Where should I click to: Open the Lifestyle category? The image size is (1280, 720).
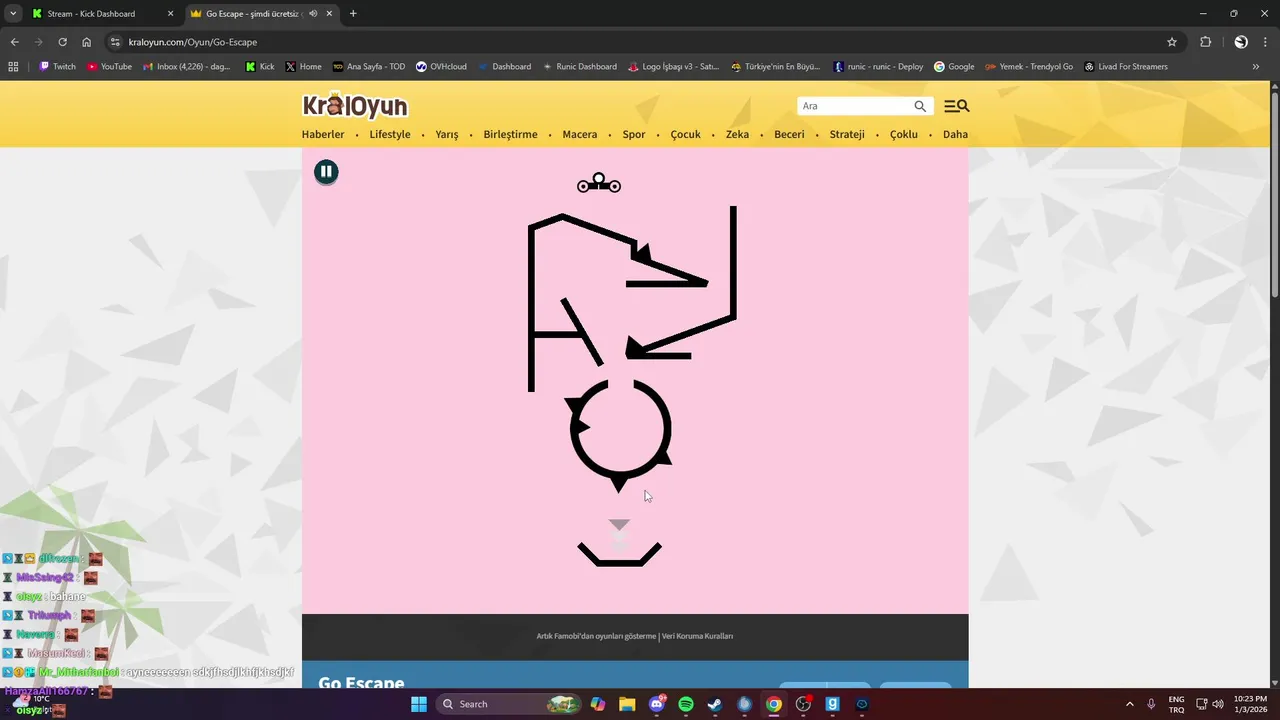pos(390,134)
